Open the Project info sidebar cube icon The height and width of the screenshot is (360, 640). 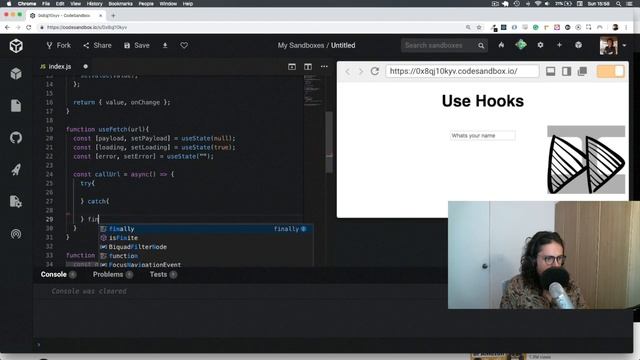click(16, 74)
